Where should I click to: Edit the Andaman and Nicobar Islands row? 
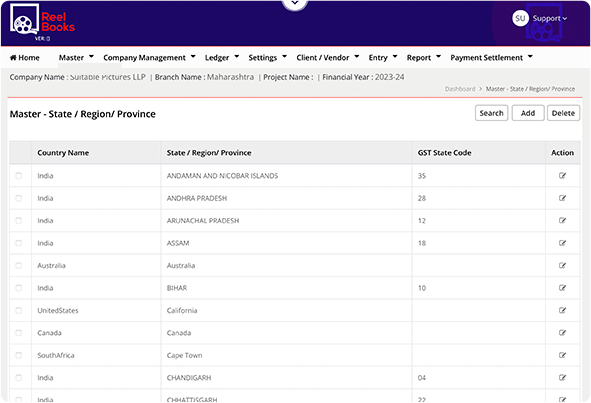pyautogui.click(x=562, y=175)
